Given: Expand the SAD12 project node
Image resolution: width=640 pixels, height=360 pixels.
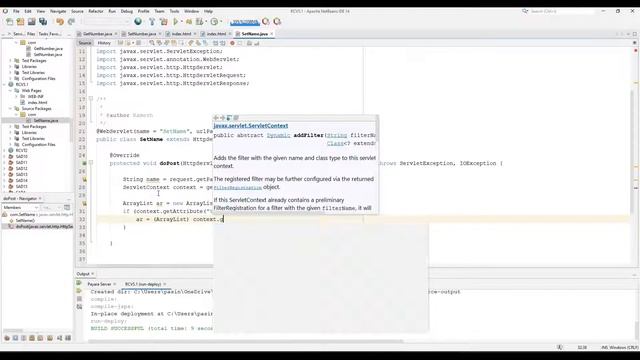Looking at the screenshot, I should [x=4, y=169].
